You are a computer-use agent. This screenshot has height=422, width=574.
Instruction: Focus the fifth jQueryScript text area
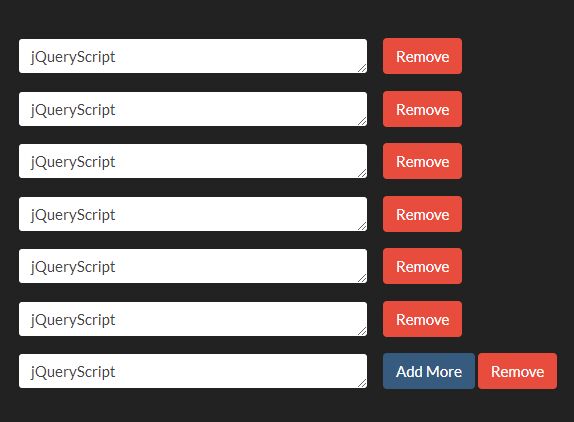pos(193,266)
